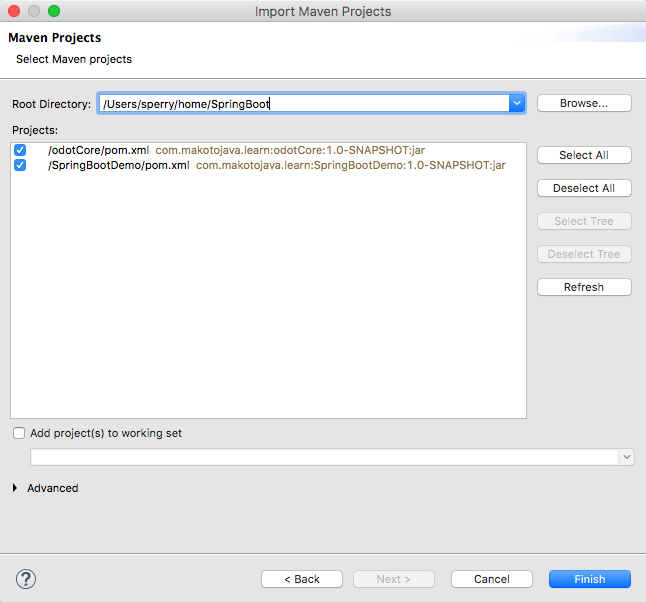This screenshot has height=602, width=646.
Task: Select the /odotCore/pom.xml row text
Action: tap(98, 150)
